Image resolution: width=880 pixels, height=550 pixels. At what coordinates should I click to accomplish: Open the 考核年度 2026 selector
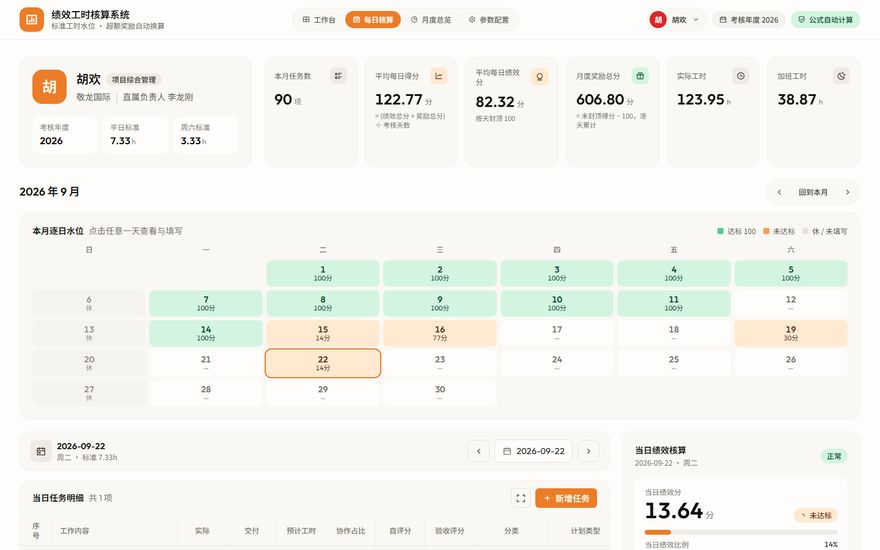(749, 20)
